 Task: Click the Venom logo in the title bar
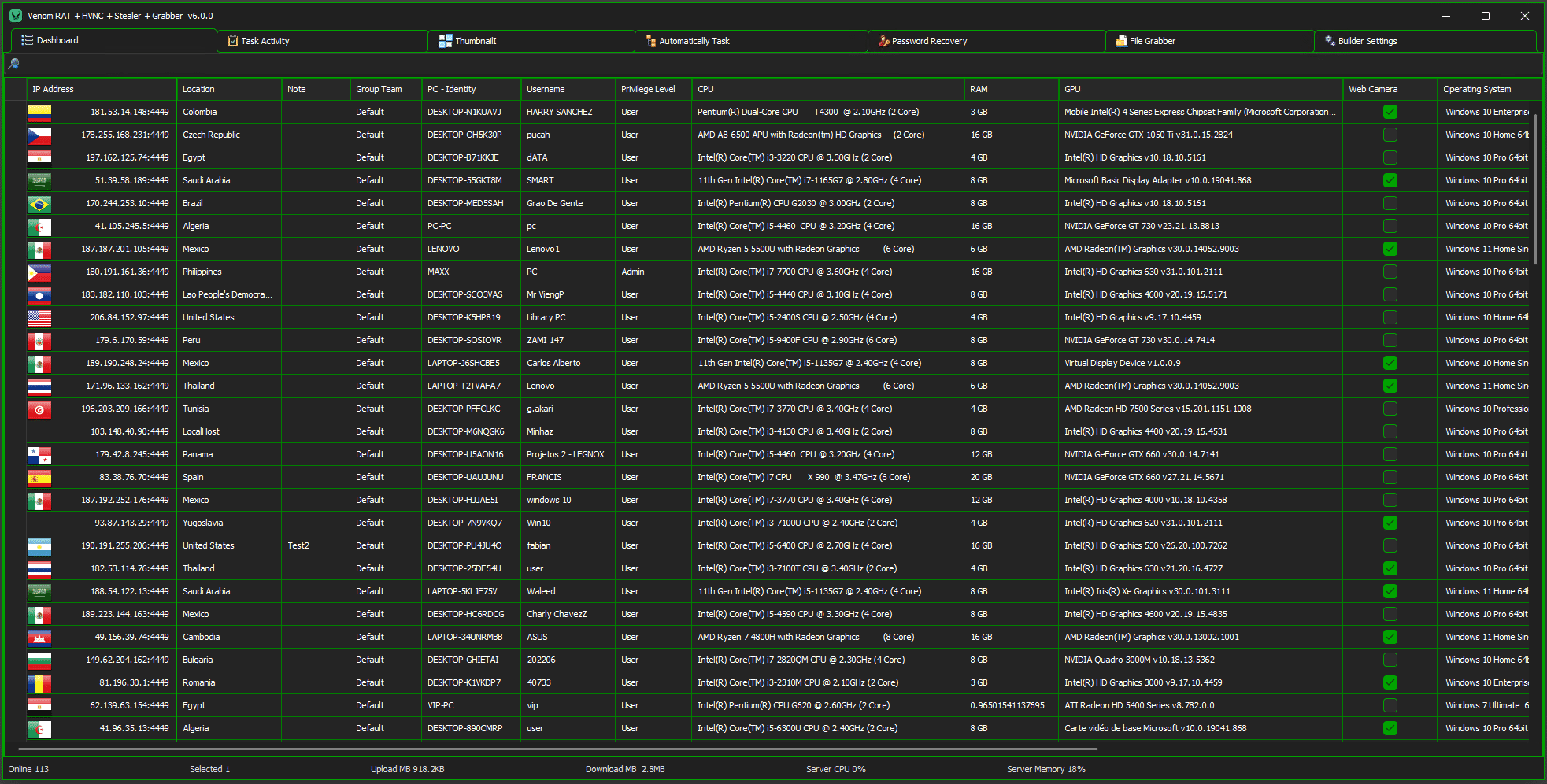pos(15,16)
